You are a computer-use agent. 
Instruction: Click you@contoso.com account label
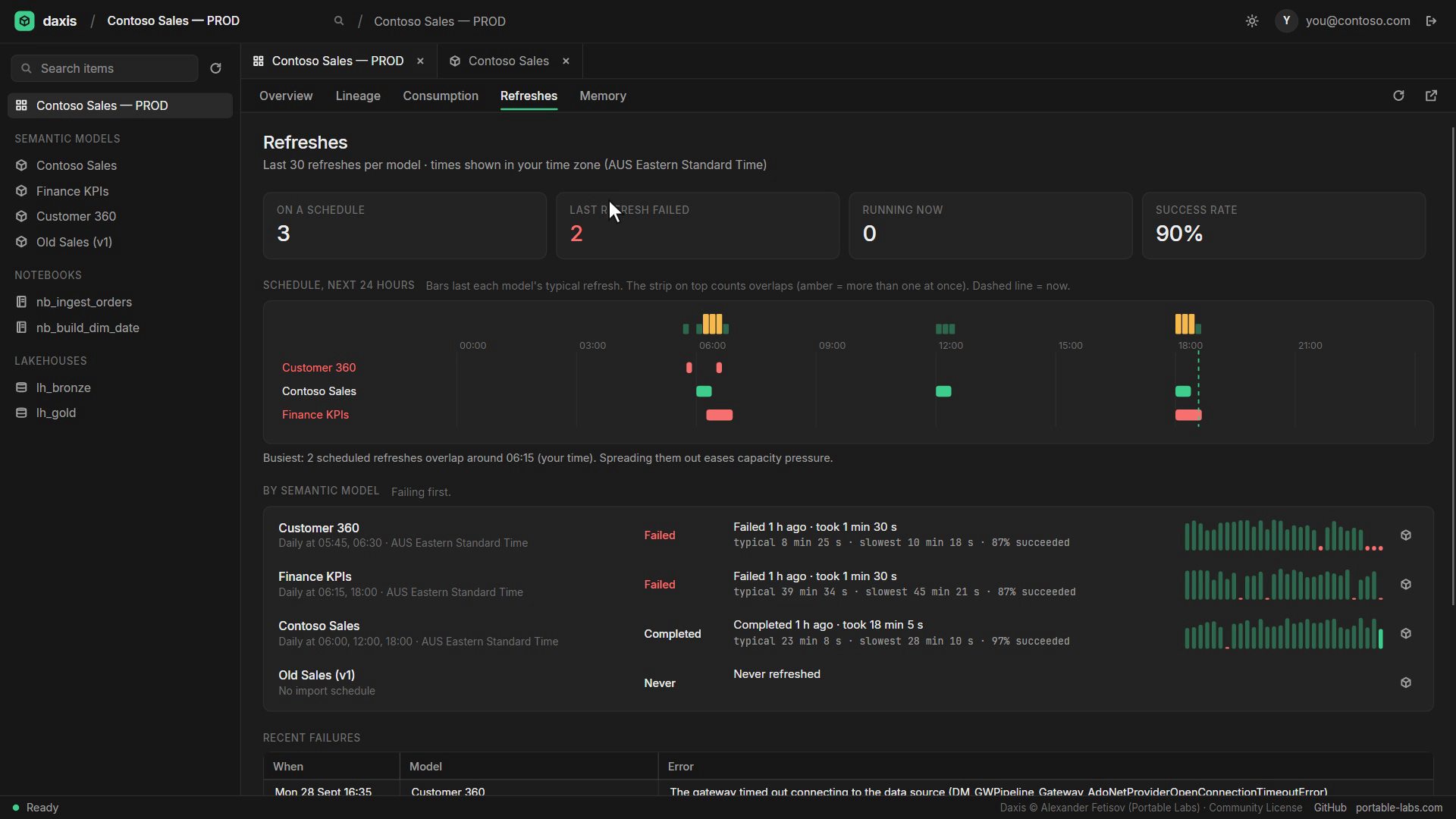(1358, 21)
